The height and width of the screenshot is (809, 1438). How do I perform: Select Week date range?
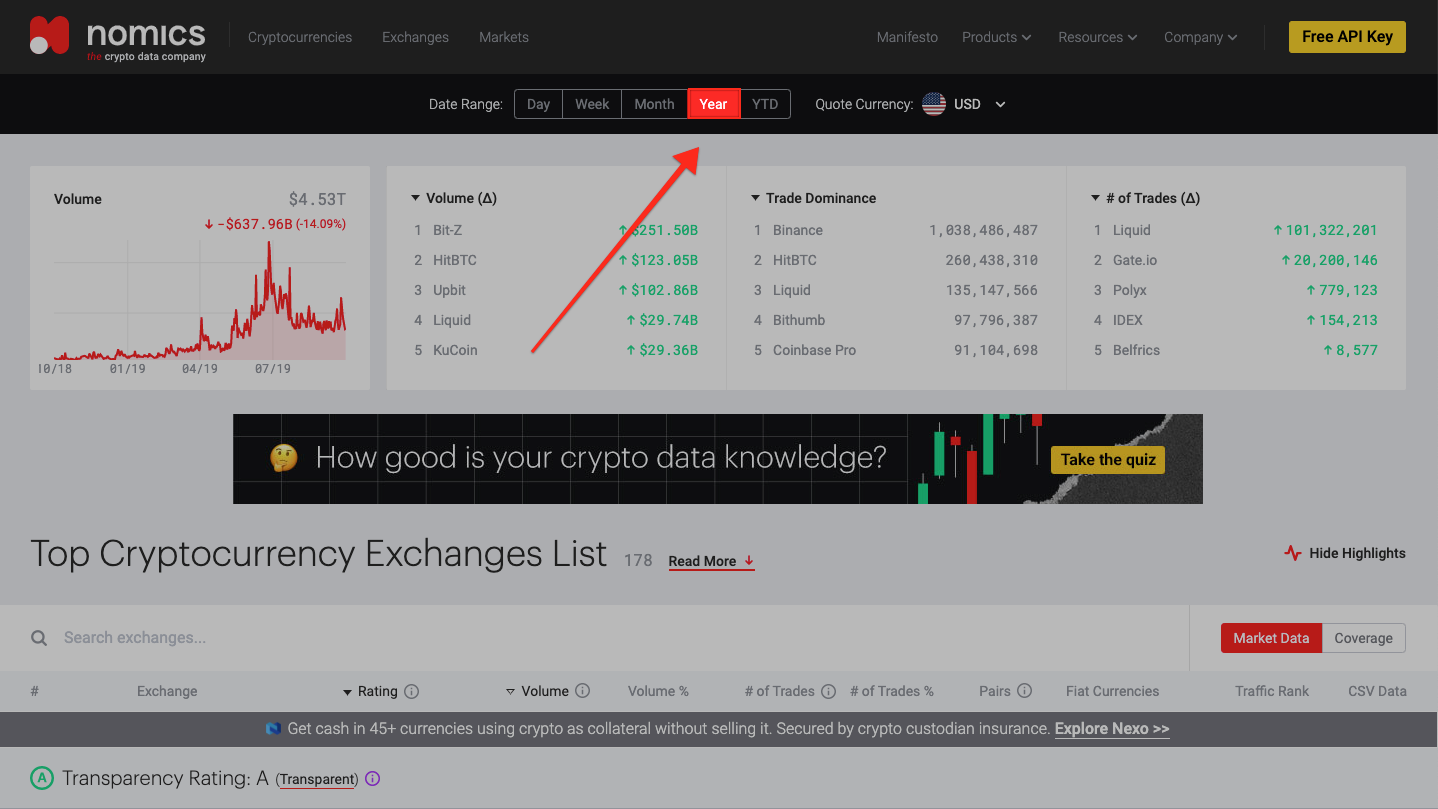592,104
